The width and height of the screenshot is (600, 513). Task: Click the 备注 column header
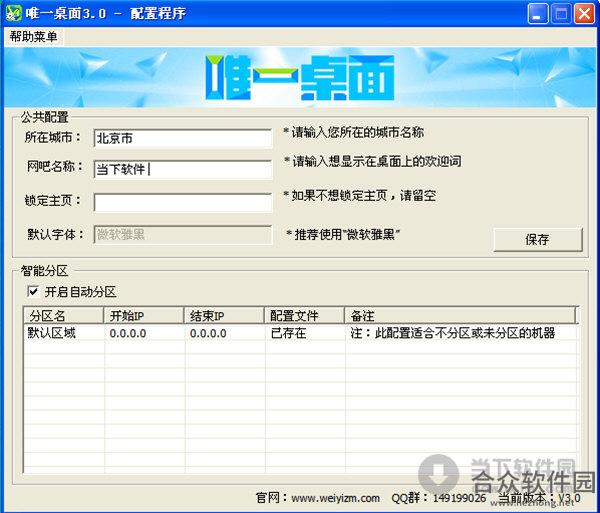tap(461, 316)
